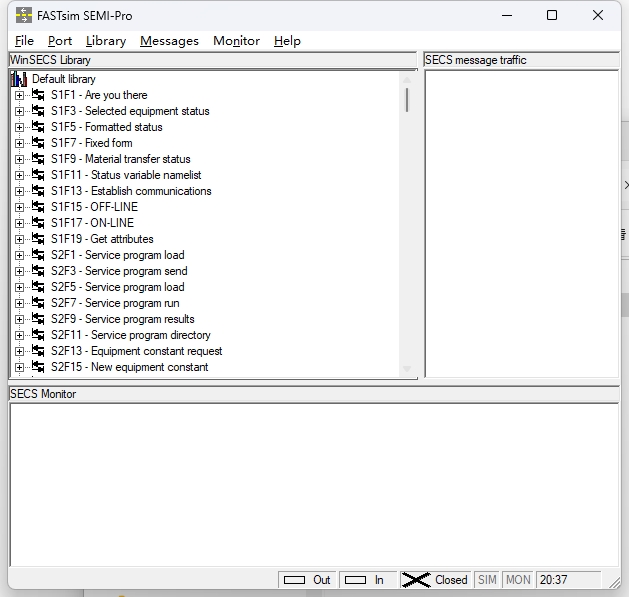Image resolution: width=629 pixels, height=597 pixels.
Task: Select the S2F11 - Service program directory row
Action: (131, 335)
